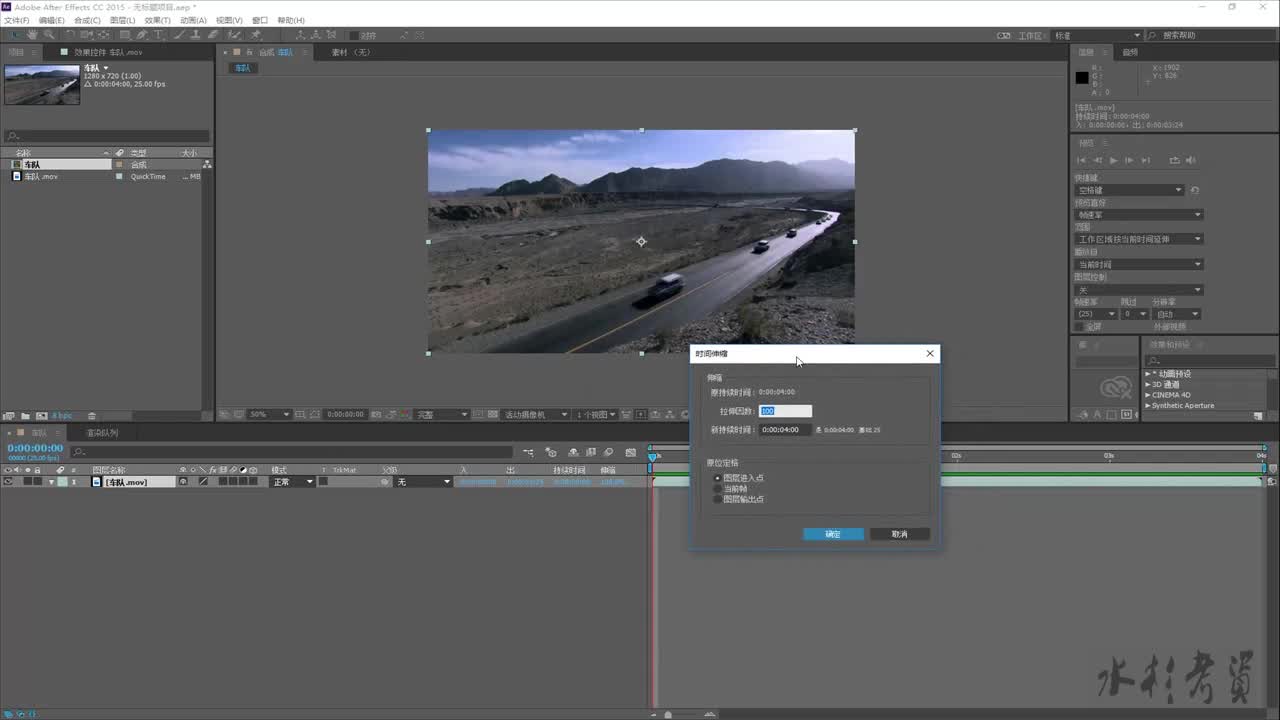
Task: Select the Pan Behind anchor tool
Action: coord(104,35)
